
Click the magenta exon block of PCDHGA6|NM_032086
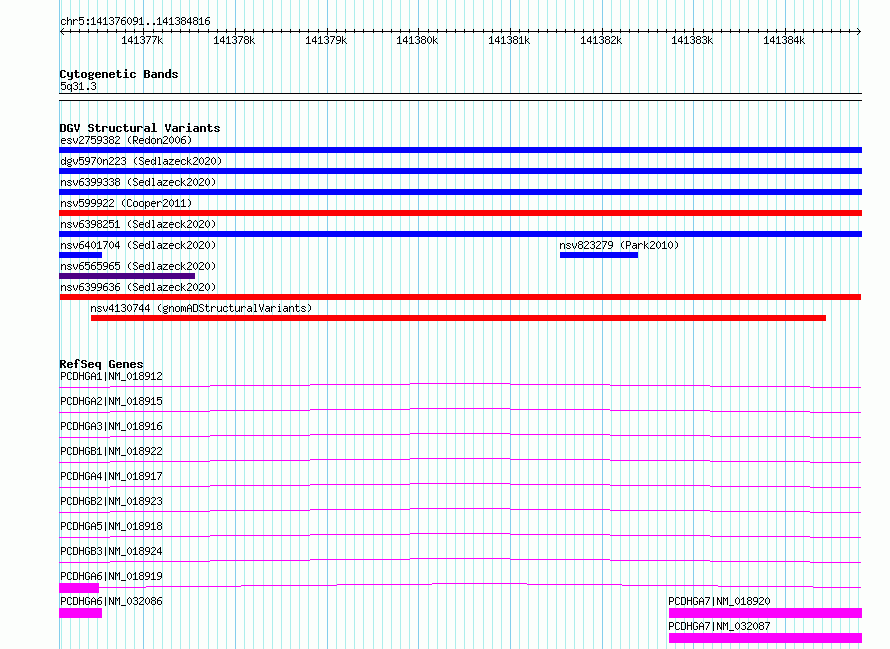pos(81,613)
